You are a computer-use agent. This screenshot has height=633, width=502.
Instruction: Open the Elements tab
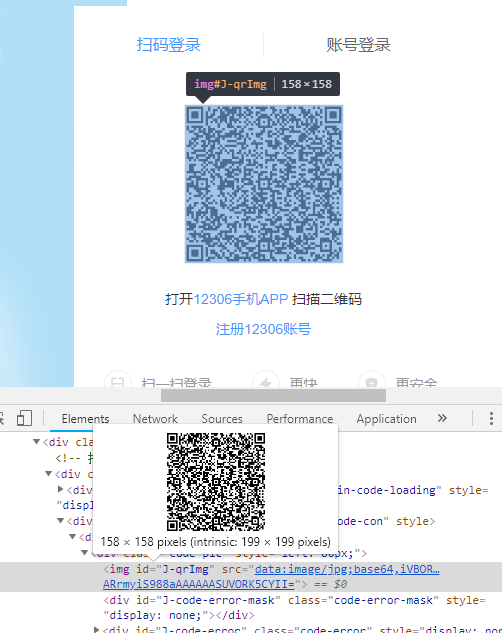tap(85, 419)
